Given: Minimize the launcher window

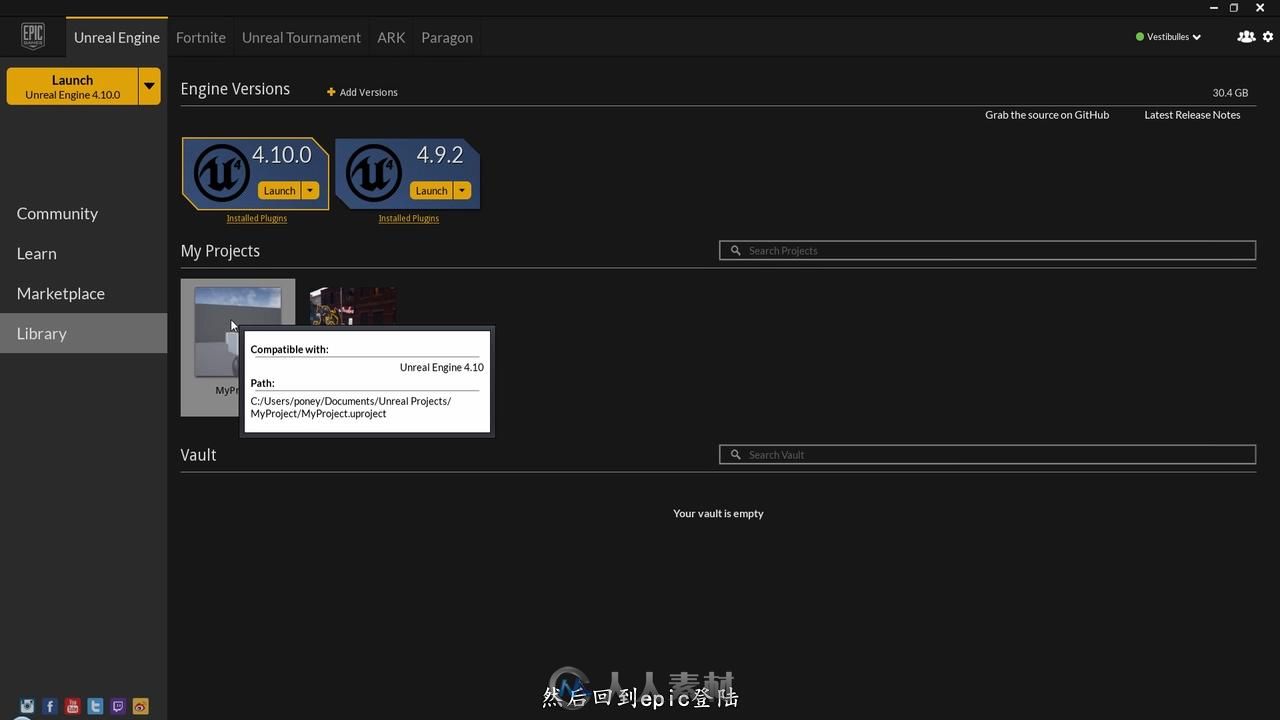Looking at the screenshot, I should (x=1214, y=8).
